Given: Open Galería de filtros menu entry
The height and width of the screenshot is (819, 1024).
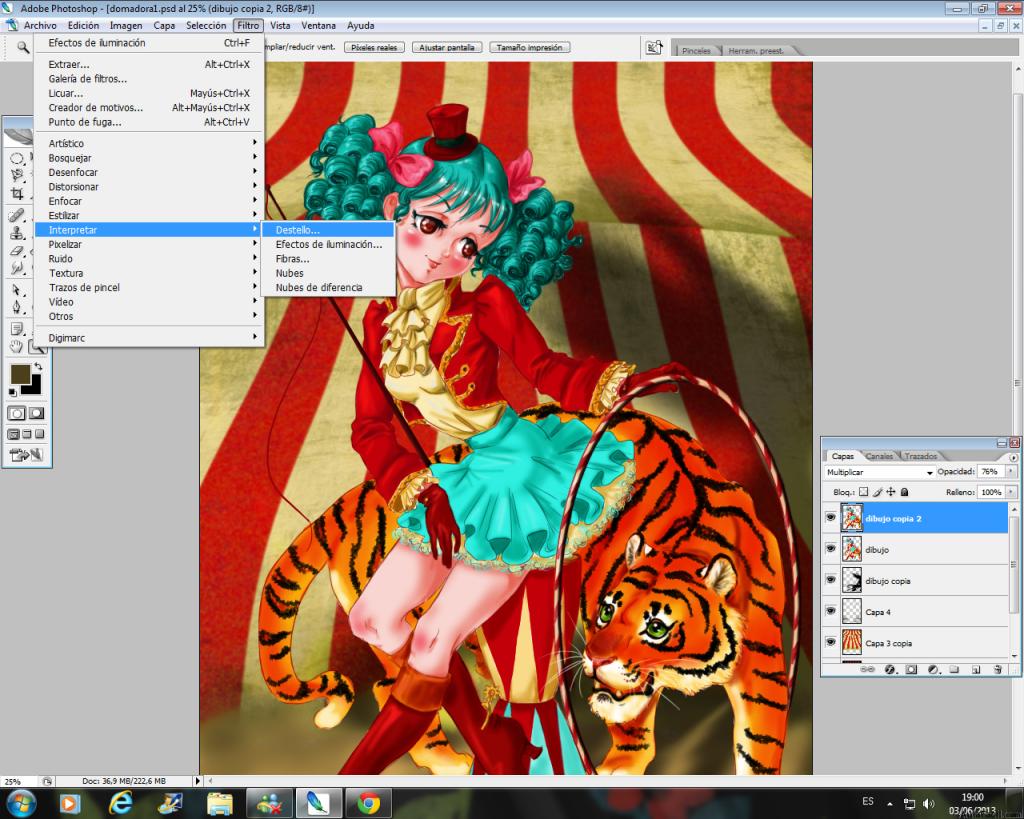Looking at the screenshot, I should click(150, 78).
